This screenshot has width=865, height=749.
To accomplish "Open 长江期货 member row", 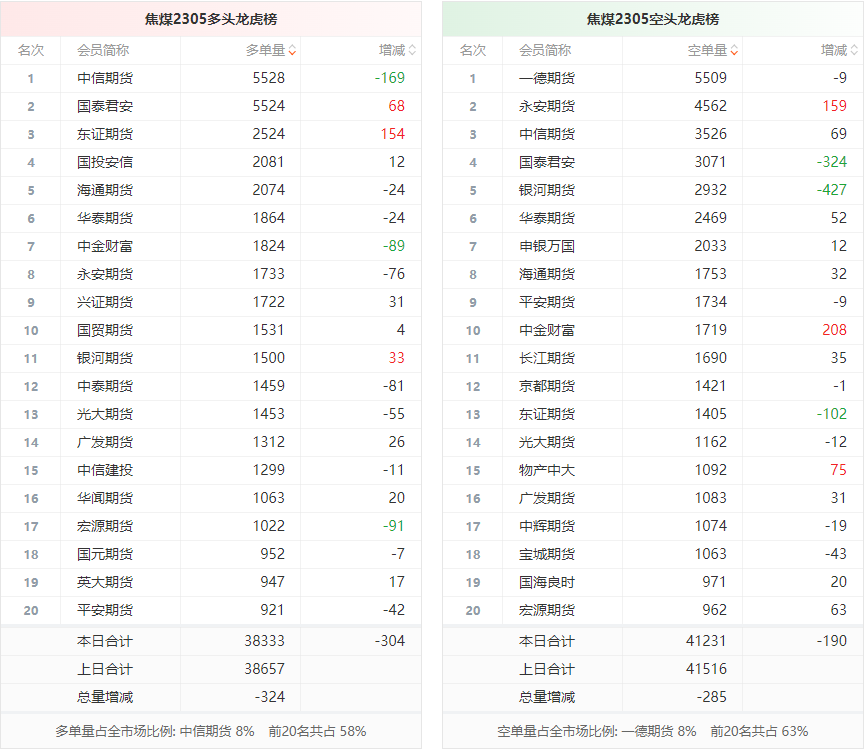I will (547, 358).
